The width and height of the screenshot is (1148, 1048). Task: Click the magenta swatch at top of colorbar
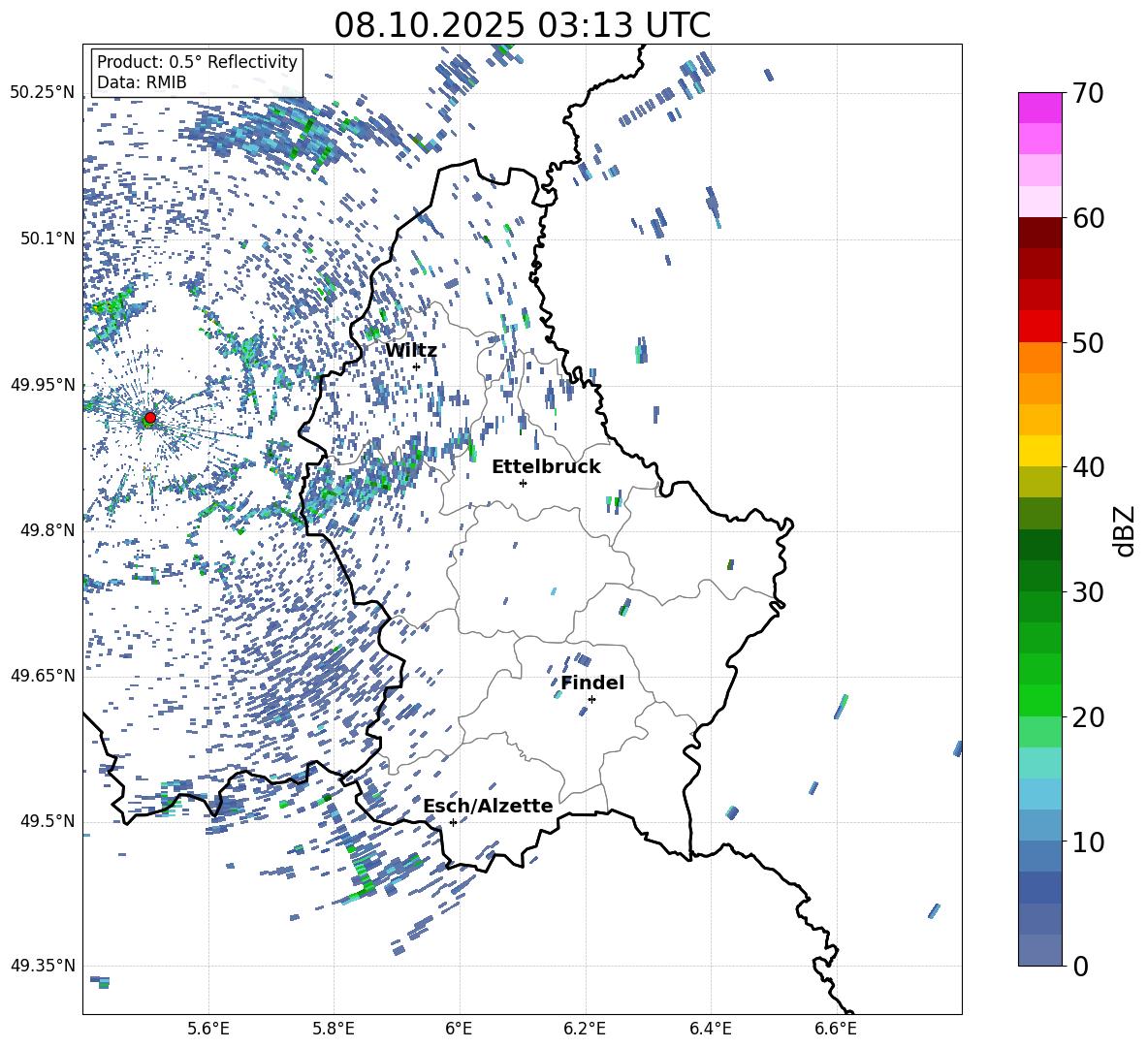(x=1040, y=108)
